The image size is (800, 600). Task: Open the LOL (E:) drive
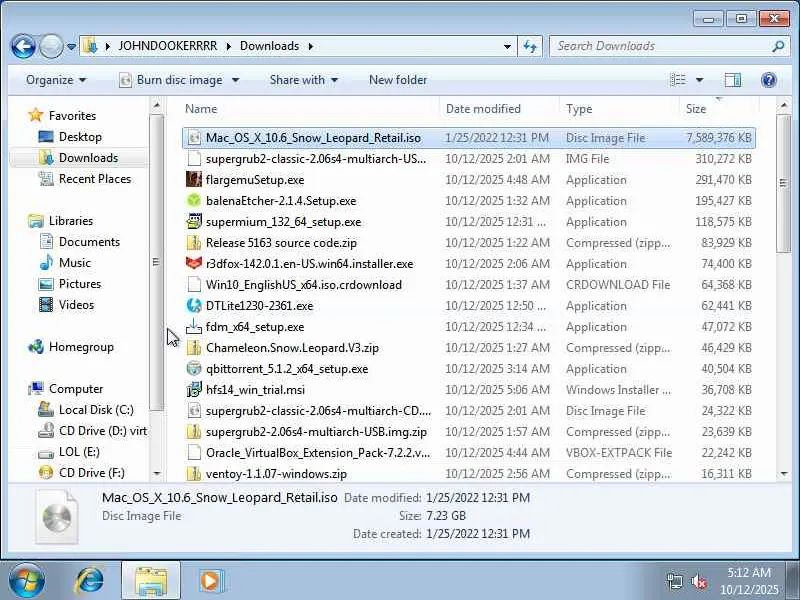pos(79,452)
